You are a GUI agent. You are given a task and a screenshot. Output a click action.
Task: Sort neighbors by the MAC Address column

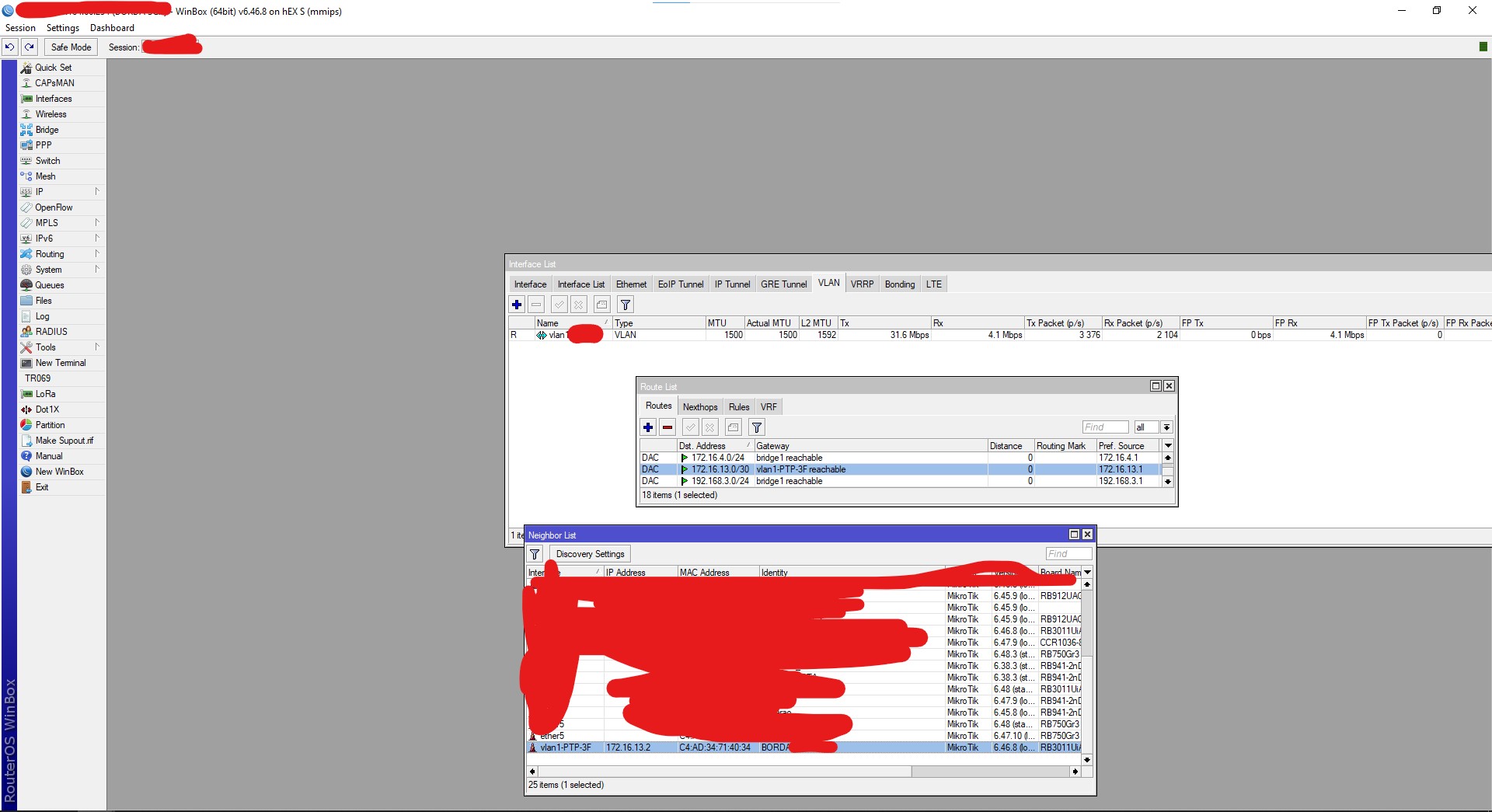click(x=718, y=573)
